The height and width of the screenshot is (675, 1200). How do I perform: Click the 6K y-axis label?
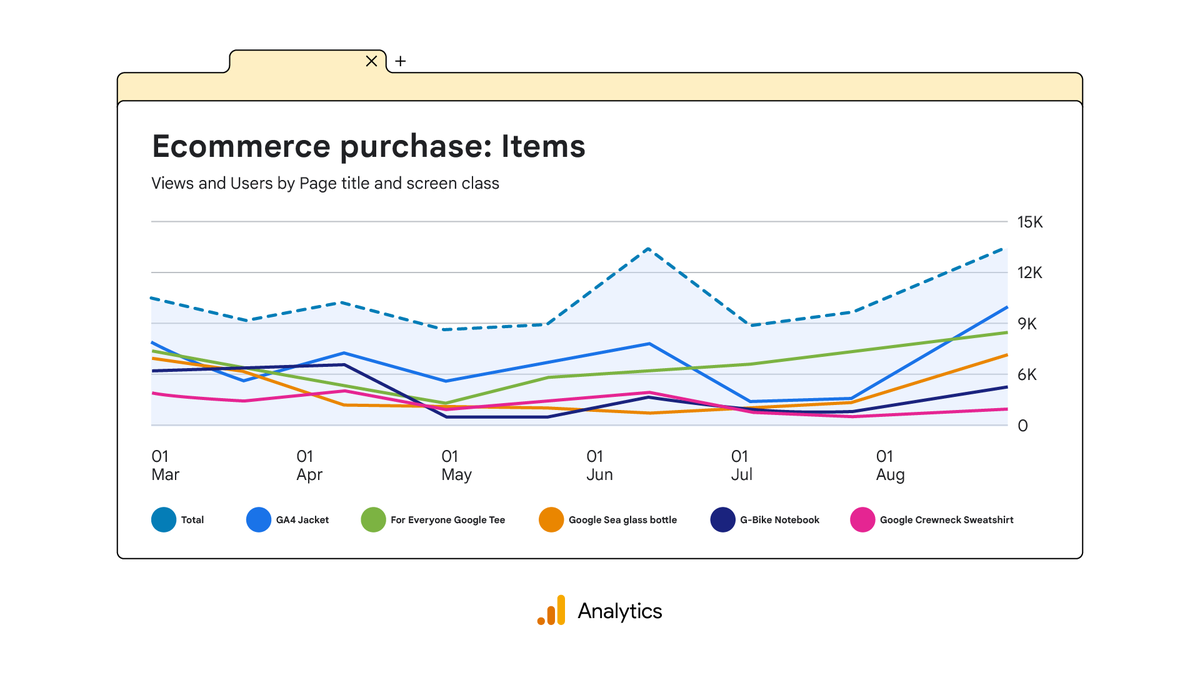point(1026,375)
